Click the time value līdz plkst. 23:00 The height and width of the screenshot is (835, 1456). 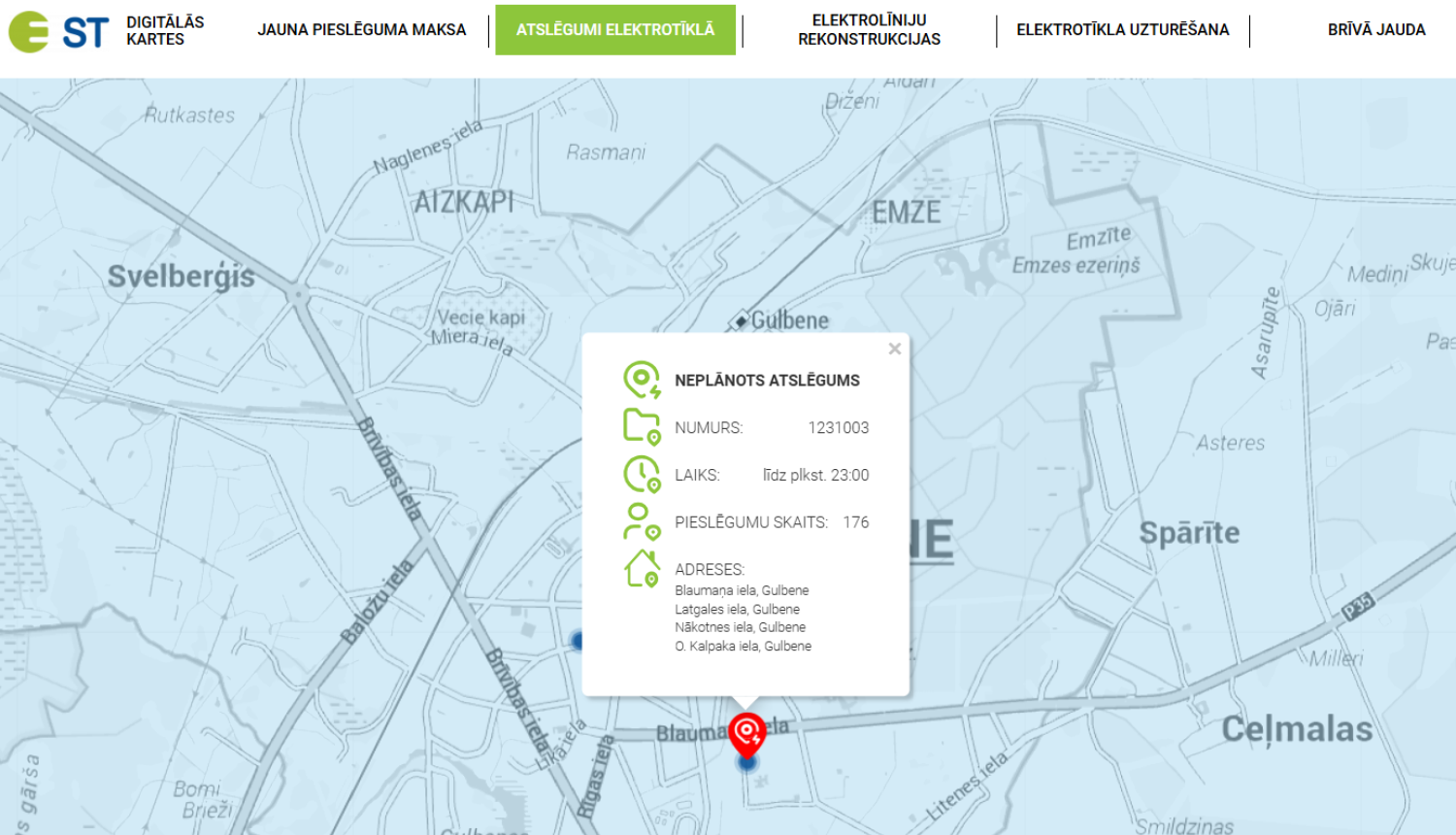(815, 475)
